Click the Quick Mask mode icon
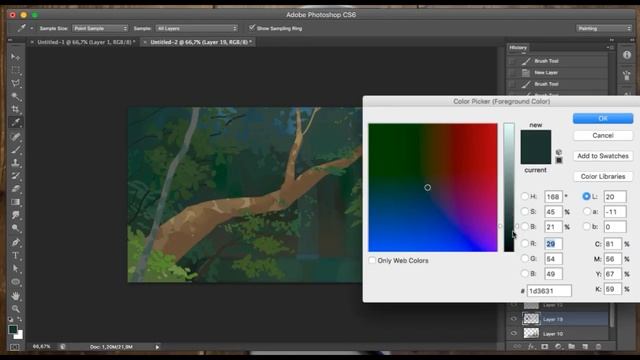Screen dimensions: 640x360 coord(15,347)
